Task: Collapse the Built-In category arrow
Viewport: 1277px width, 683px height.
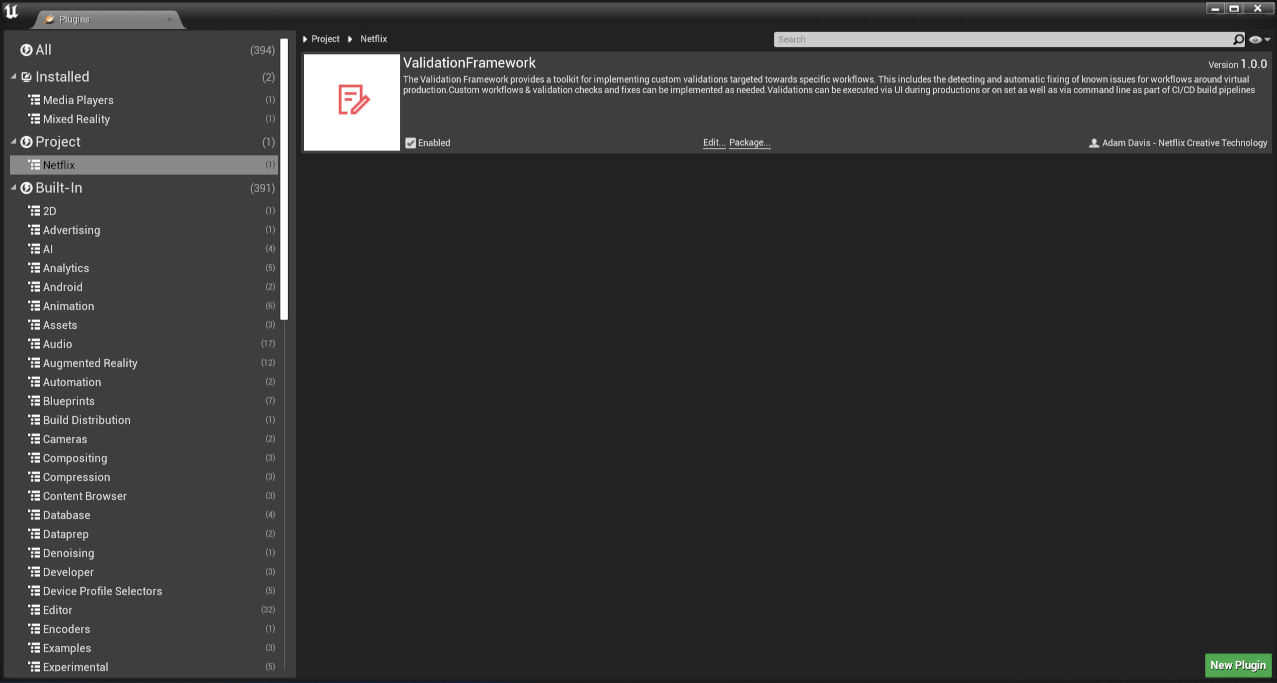Action: click(x=14, y=188)
